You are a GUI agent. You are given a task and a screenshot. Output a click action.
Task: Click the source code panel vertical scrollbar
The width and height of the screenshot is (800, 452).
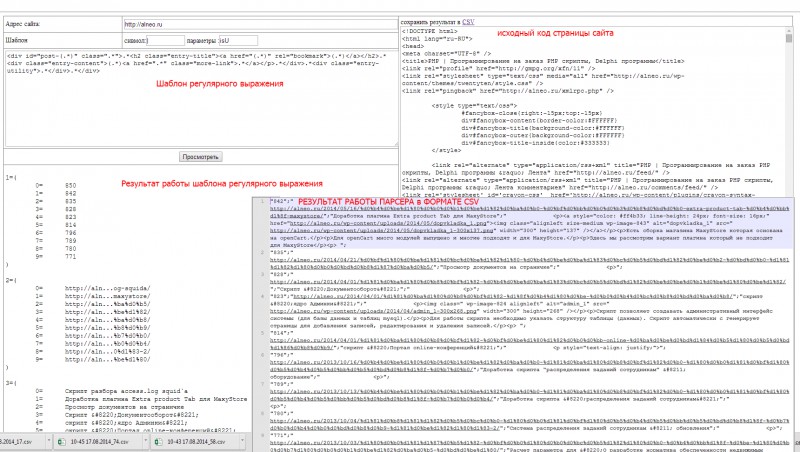coord(789,112)
